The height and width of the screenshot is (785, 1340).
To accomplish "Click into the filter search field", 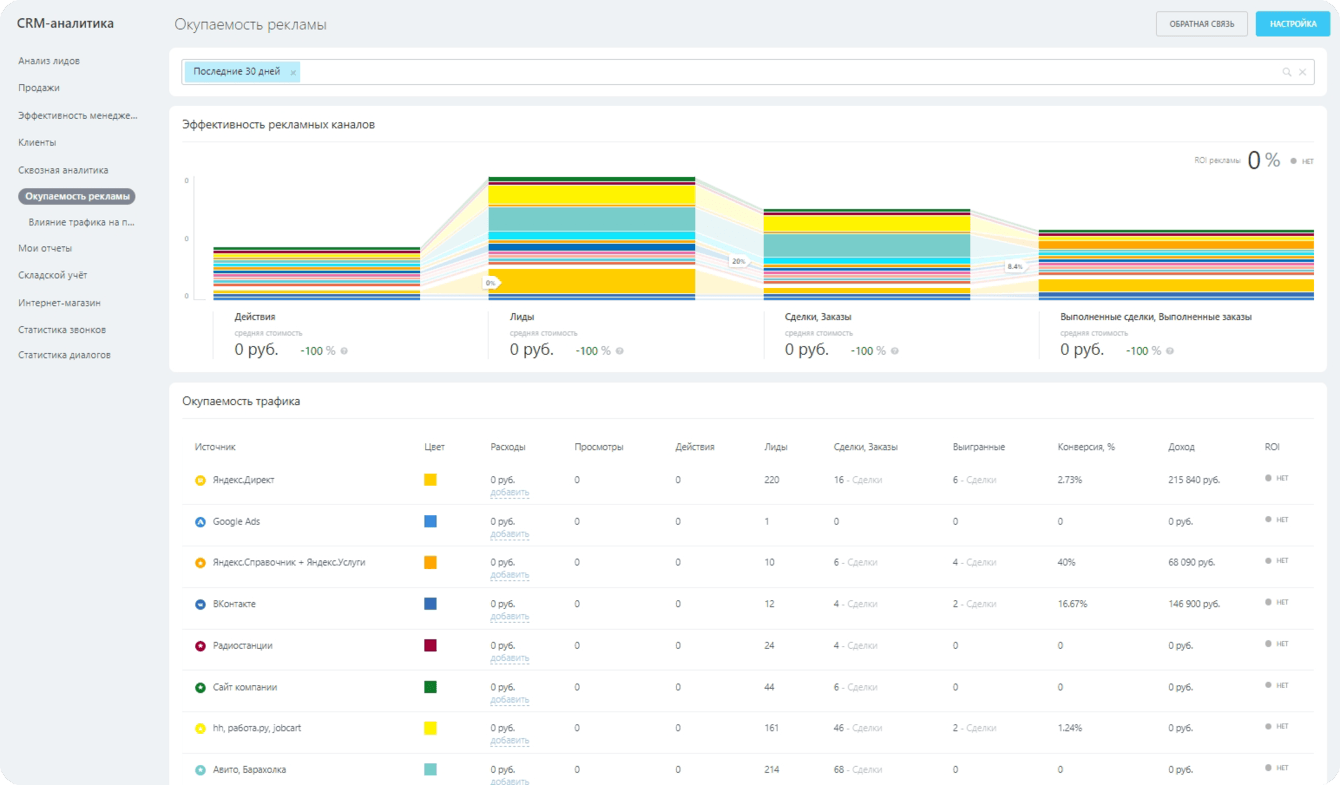I will point(780,72).
